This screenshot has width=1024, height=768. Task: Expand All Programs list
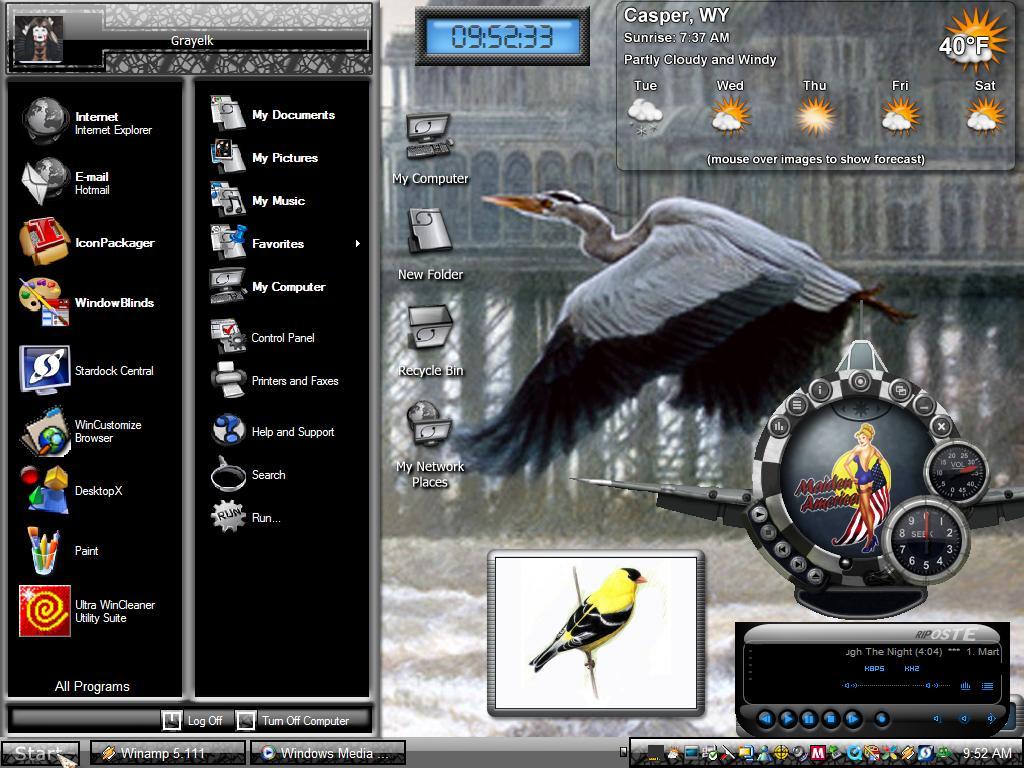pyautogui.click(x=92, y=686)
